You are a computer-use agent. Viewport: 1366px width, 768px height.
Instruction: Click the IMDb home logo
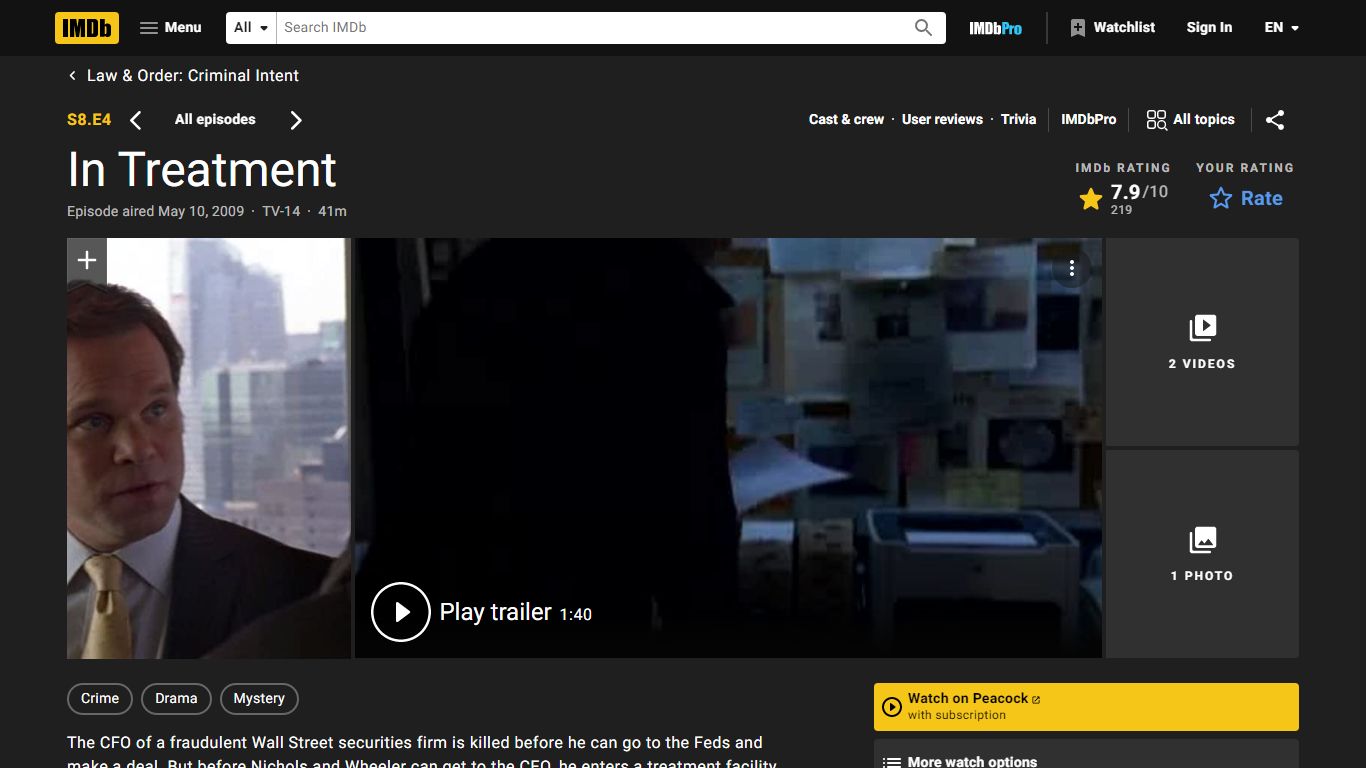coord(87,28)
